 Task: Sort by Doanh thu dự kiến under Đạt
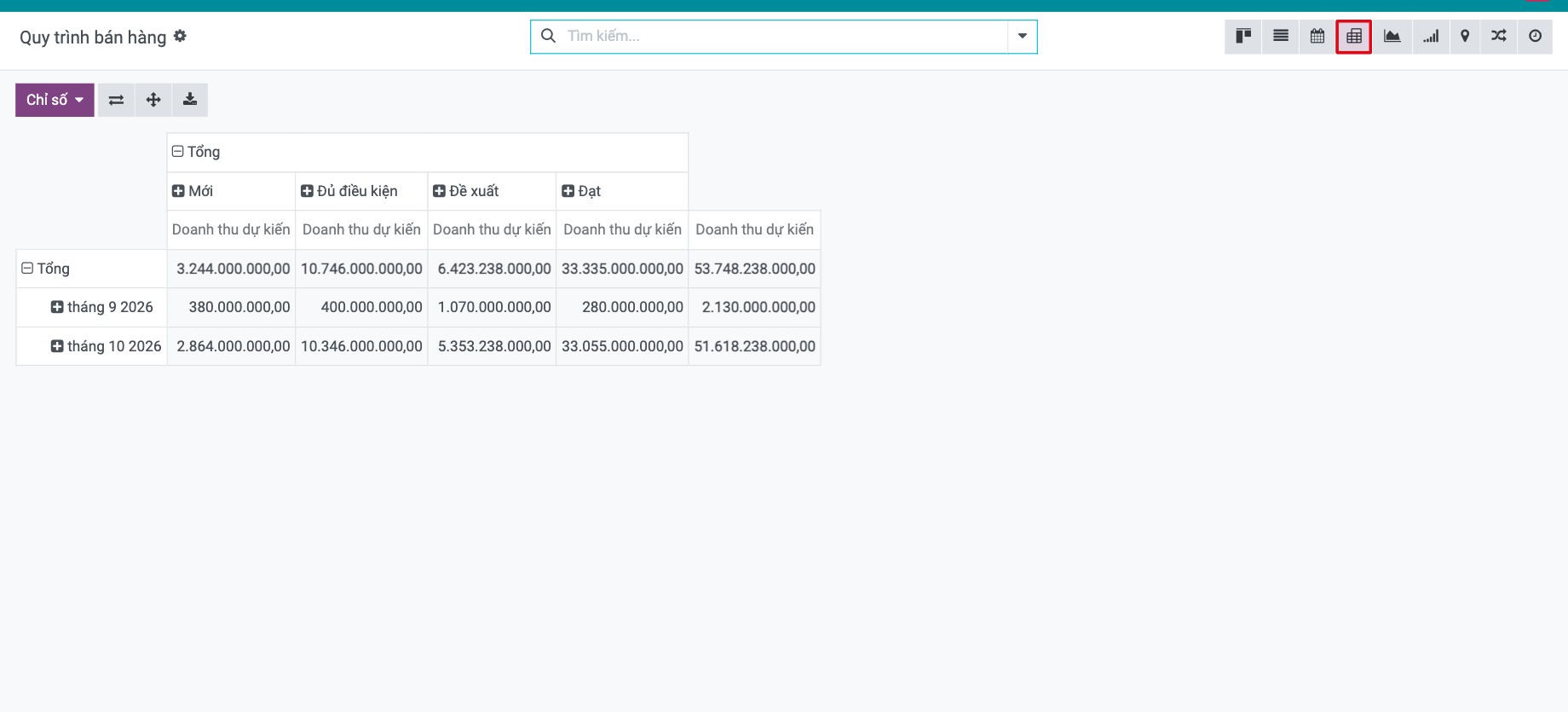point(622,229)
